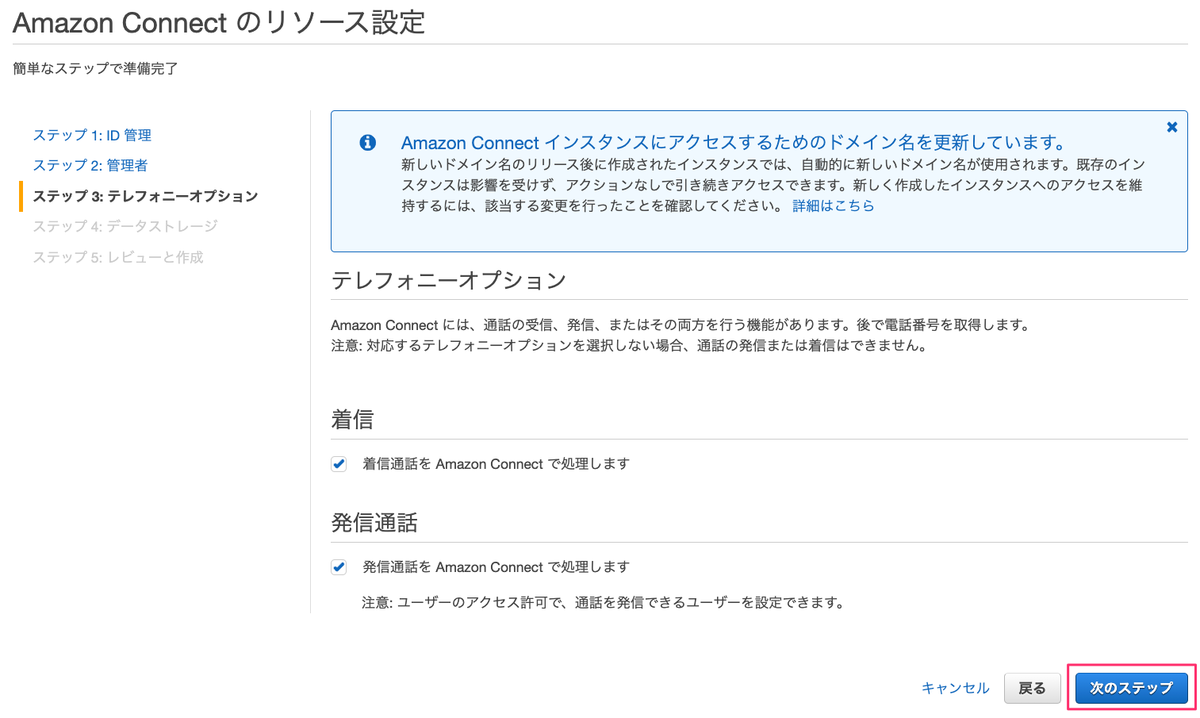Click the 簡単なステップで準備完了 subtitle
Viewport: 1200px width, 718px height.
click(96, 69)
